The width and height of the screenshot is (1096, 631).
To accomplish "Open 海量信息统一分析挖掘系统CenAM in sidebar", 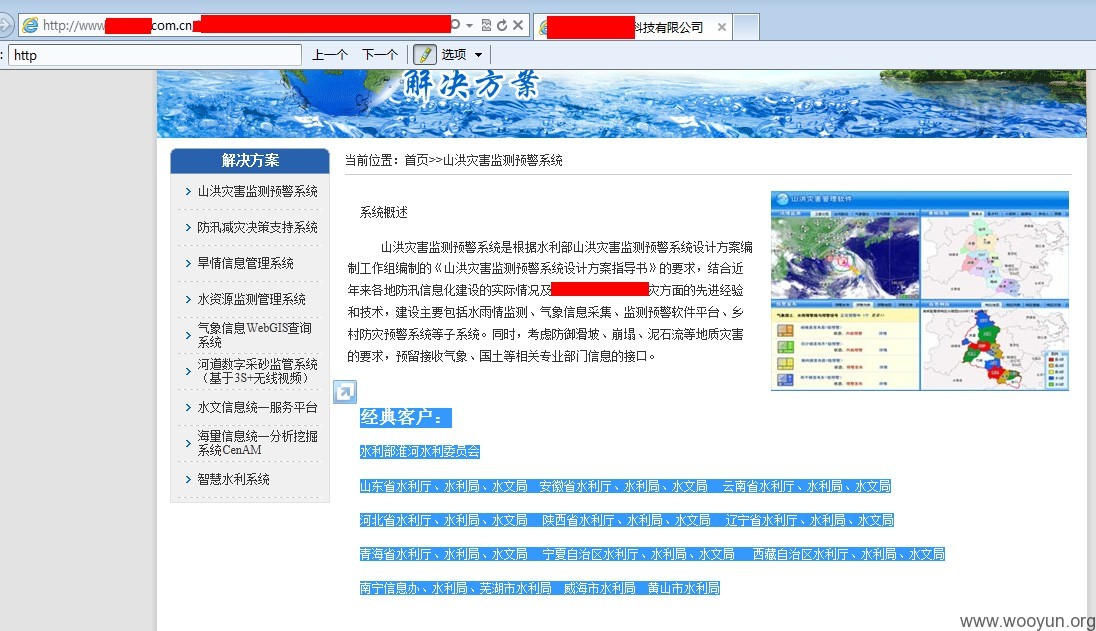I will tap(257, 443).
